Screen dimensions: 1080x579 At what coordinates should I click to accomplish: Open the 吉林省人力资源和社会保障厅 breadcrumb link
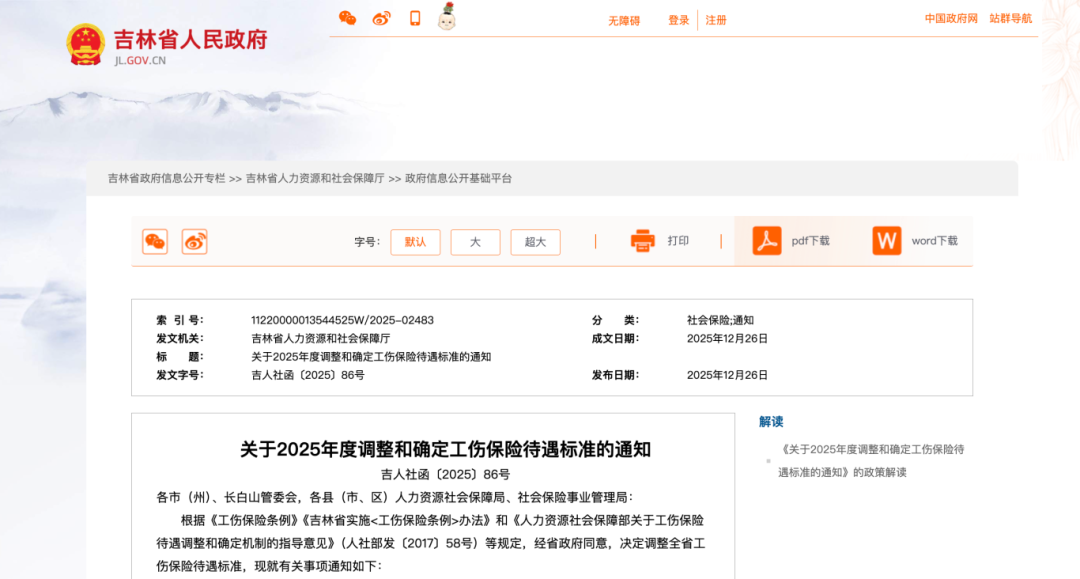[x=315, y=178]
